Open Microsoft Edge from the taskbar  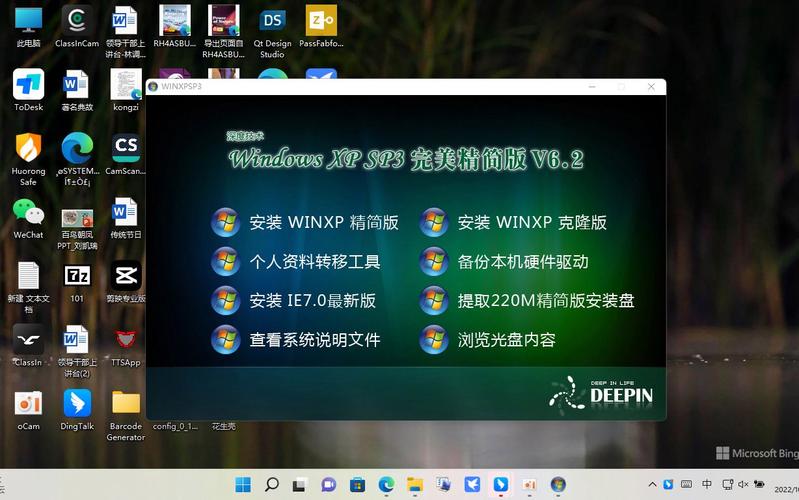pyautogui.click(x=386, y=485)
